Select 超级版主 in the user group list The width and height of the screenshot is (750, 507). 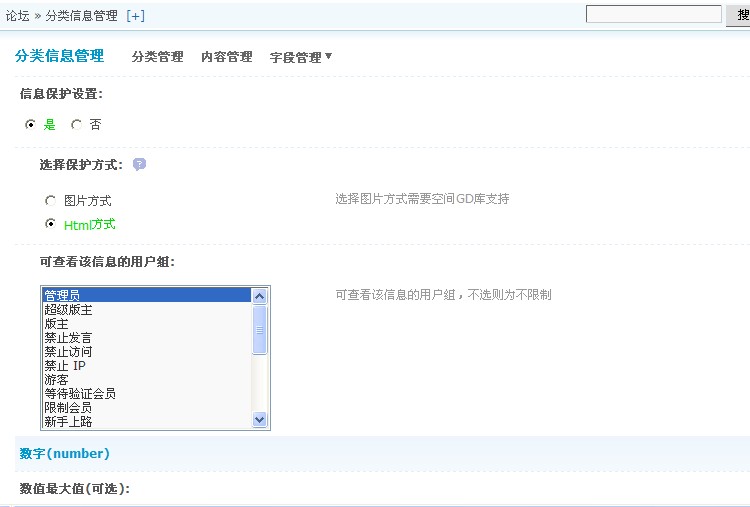coord(147,309)
